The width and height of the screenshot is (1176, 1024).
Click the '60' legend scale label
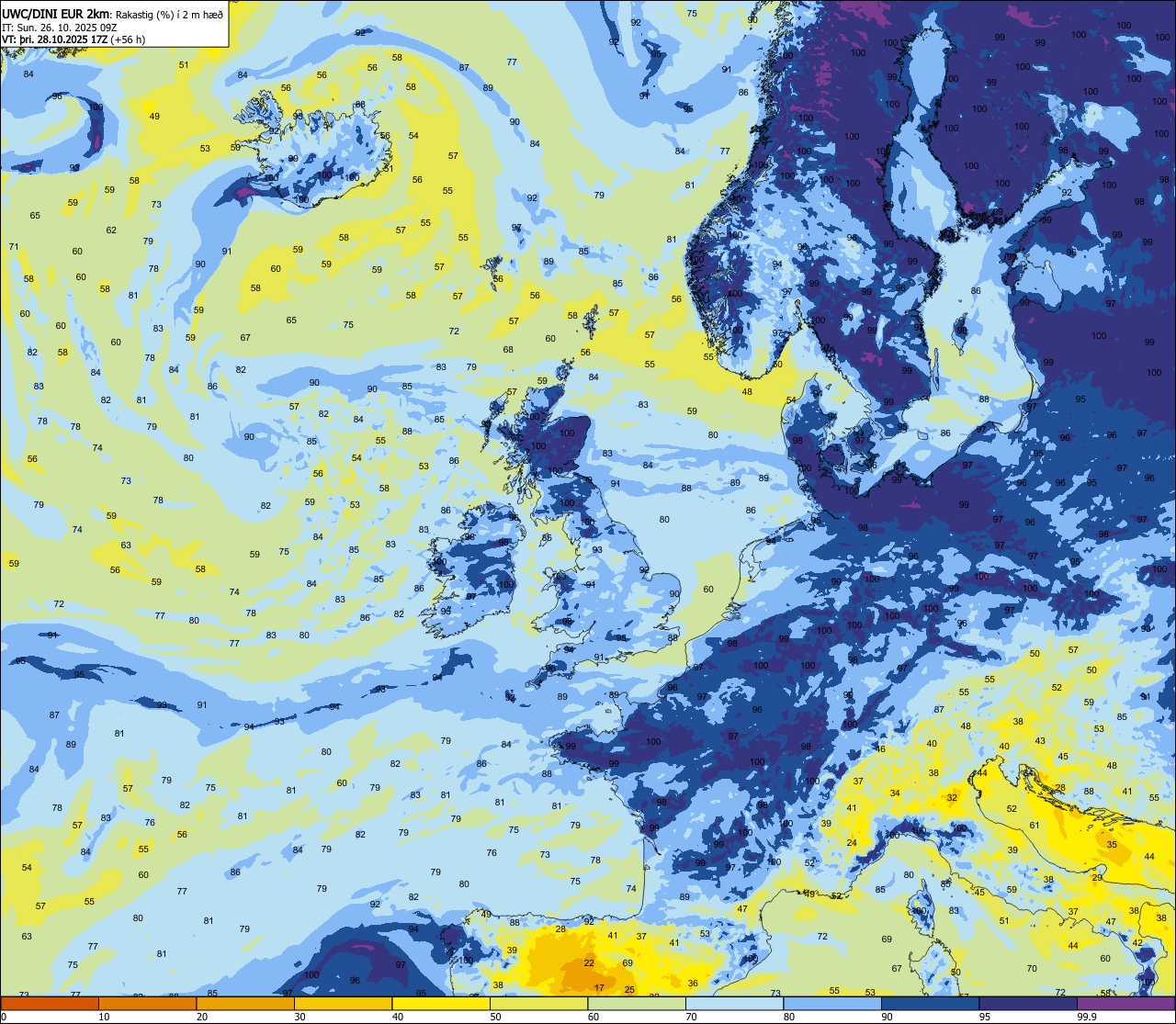594,1017
